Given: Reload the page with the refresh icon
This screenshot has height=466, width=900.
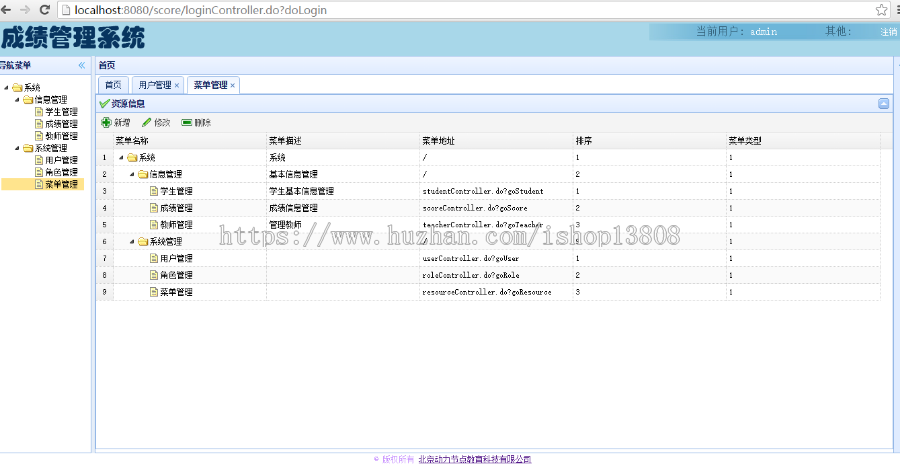Looking at the screenshot, I should tap(45, 10).
